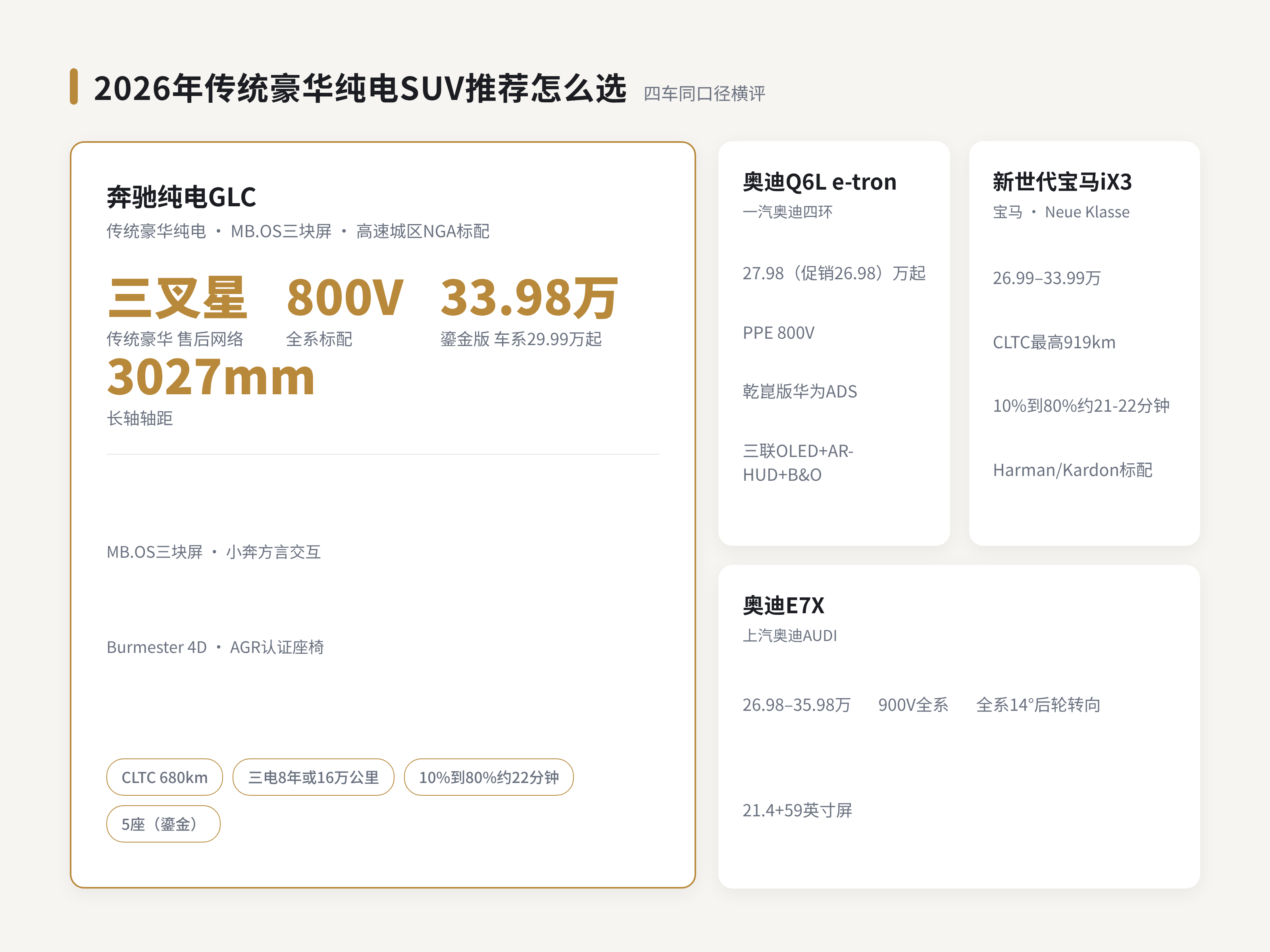Click 三联OLED+AR-HUD+B&O spec
1270x952 pixels.
tap(798, 463)
